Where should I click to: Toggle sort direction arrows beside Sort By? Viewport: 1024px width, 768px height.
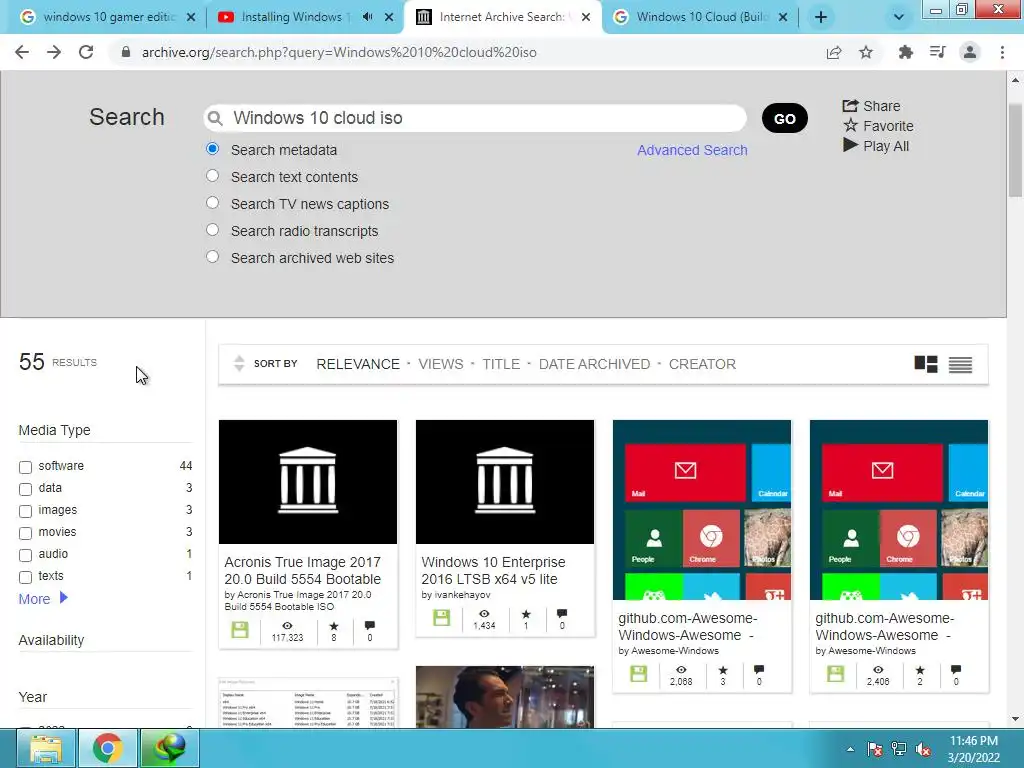239,364
